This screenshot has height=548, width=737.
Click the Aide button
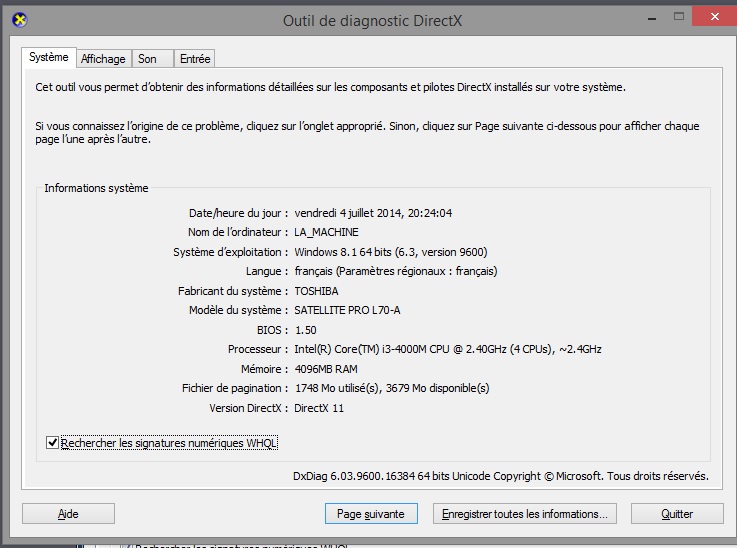pos(68,514)
